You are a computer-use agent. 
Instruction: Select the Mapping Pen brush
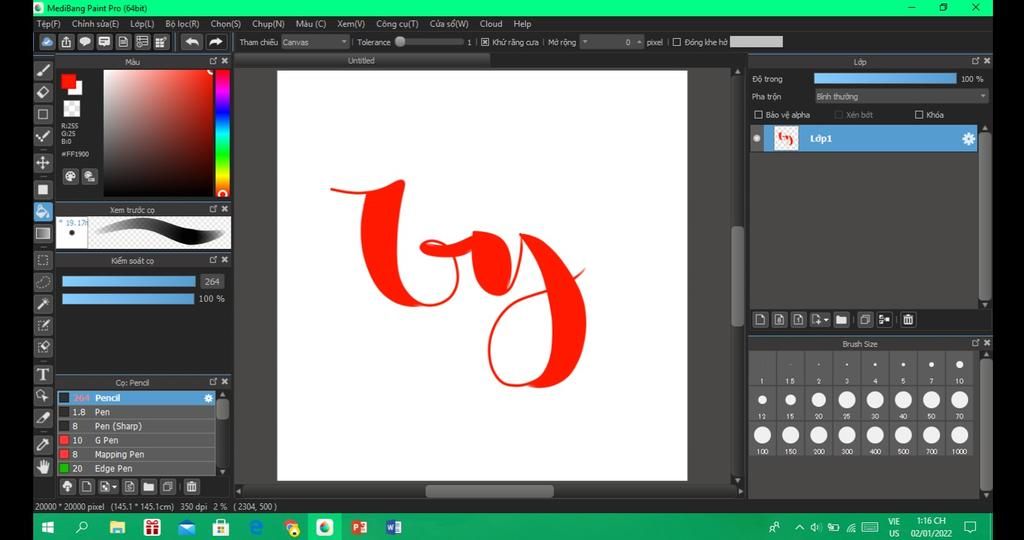click(136, 454)
